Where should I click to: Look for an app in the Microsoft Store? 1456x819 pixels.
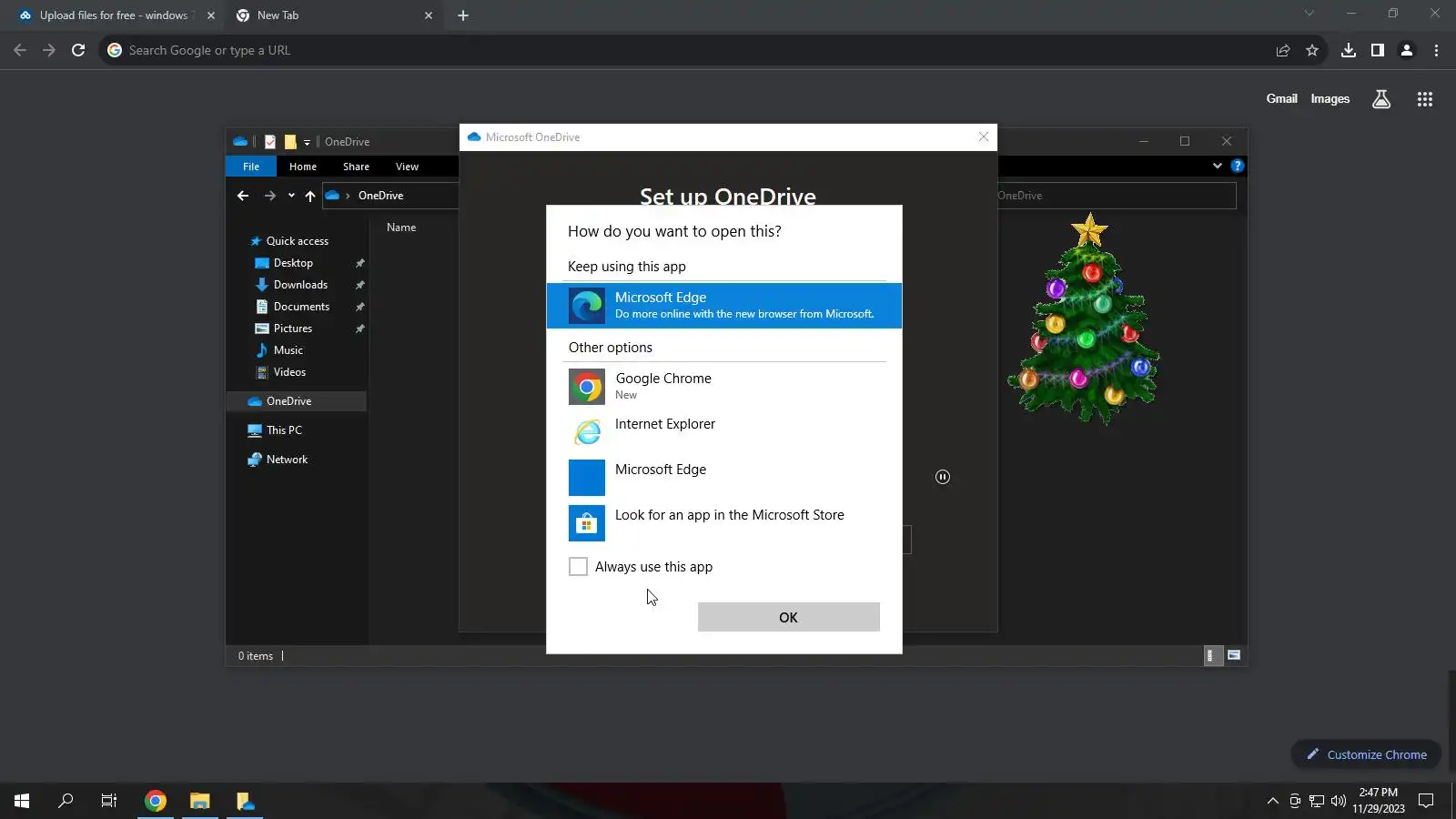724,522
